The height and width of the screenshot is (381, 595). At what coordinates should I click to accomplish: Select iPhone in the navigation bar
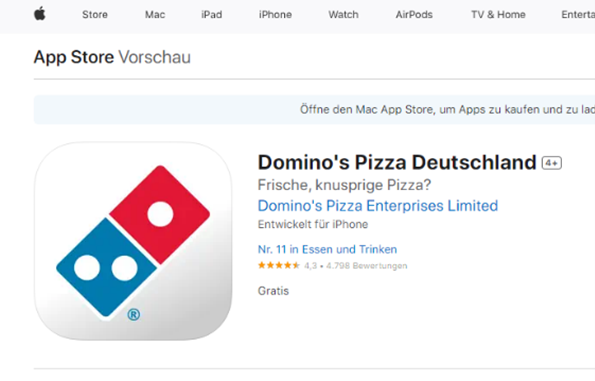pyautogui.click(x=275, y=14)
